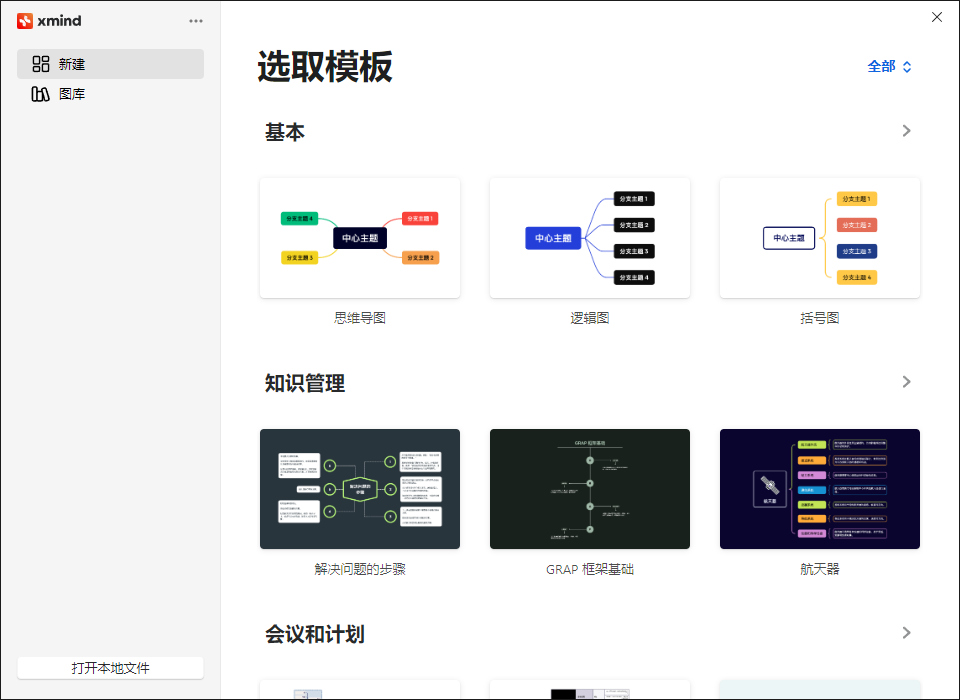Expand the 会议和计划 template section
The width and height of the screenshot is (960, 700).
click(x=906, y=633)
